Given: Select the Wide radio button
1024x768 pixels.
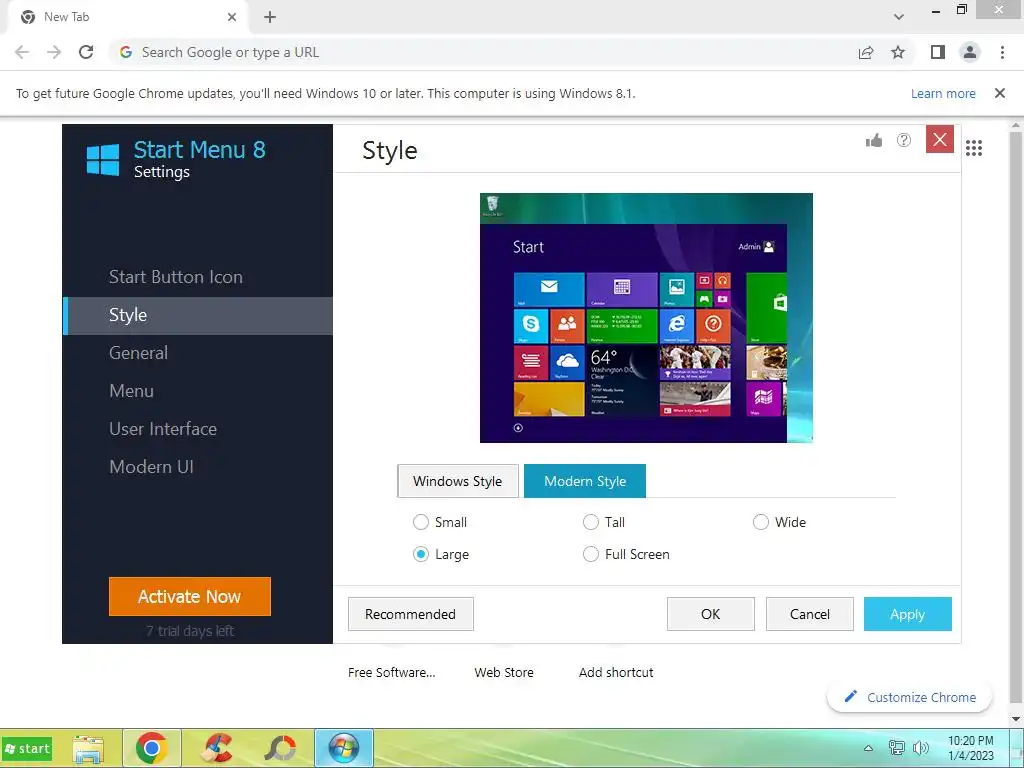Looking at the screenshot, I should pos(760,522).
